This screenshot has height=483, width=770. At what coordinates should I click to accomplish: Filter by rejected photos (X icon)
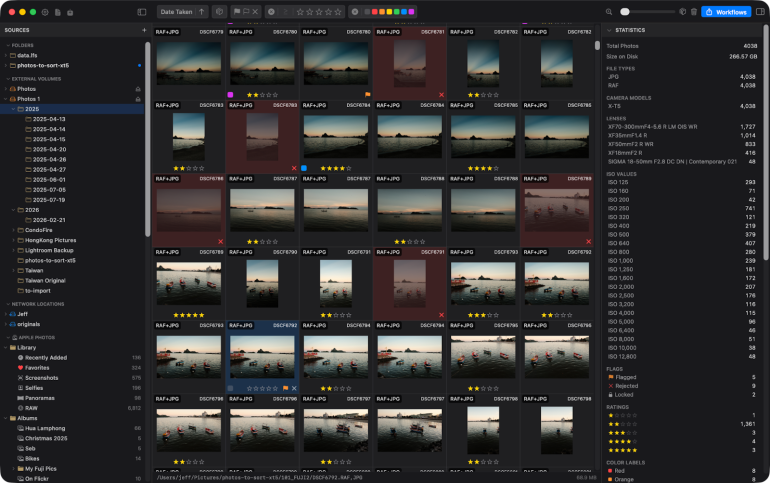coord(255,12)
